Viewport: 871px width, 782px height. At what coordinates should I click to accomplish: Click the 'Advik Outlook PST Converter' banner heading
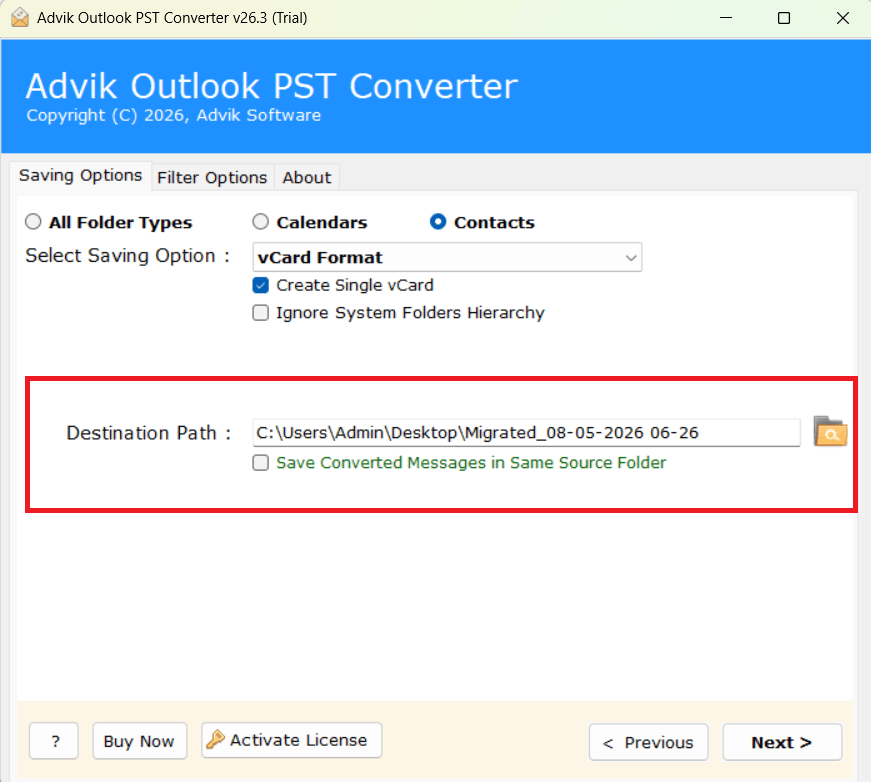coord(272,86)
